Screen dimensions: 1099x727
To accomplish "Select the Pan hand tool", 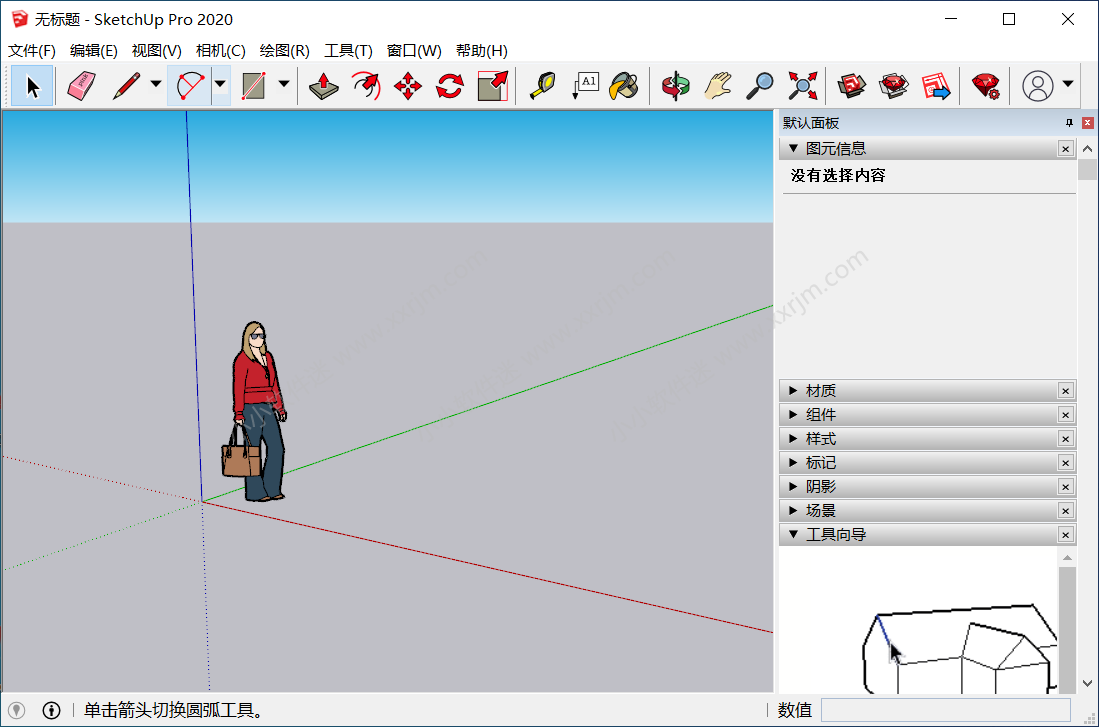I will click(718, 86).
